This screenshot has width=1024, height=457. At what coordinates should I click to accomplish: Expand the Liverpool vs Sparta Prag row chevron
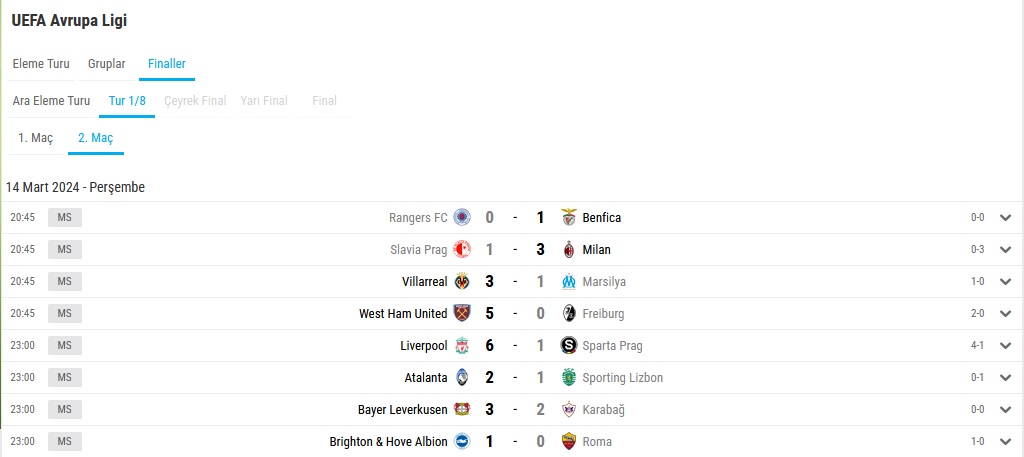click(1005, 345)
